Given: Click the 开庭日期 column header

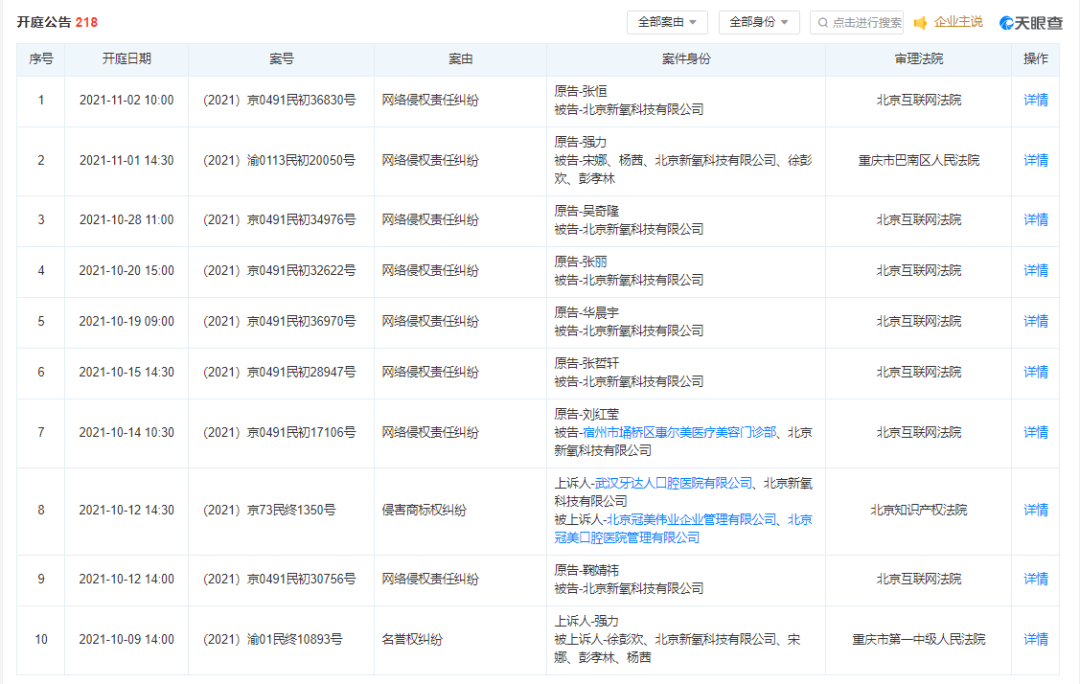Looking at the screenshot, I should 126,59.
